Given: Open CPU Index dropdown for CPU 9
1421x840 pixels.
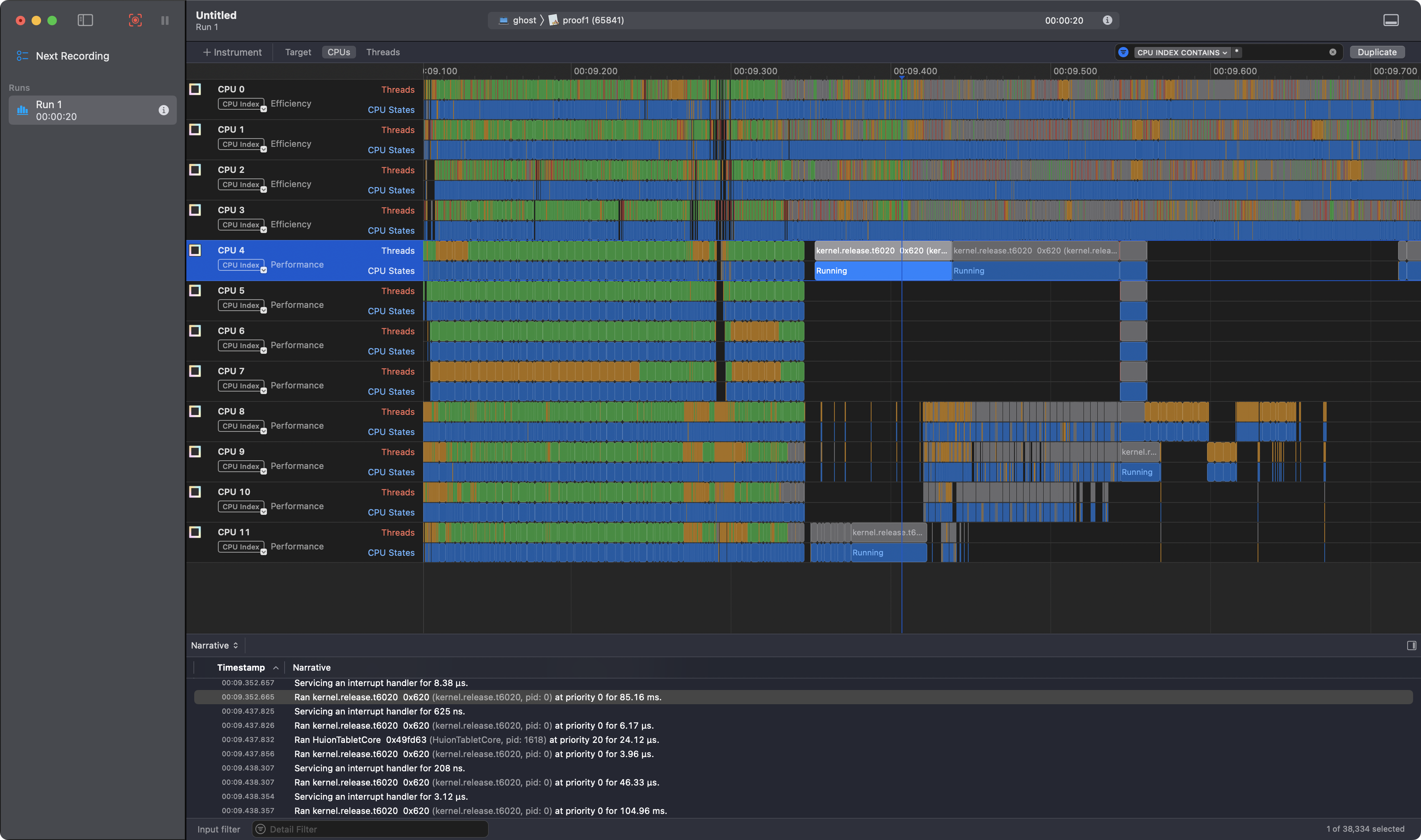Looking at the screenshot, I should (x=242, y=467).
